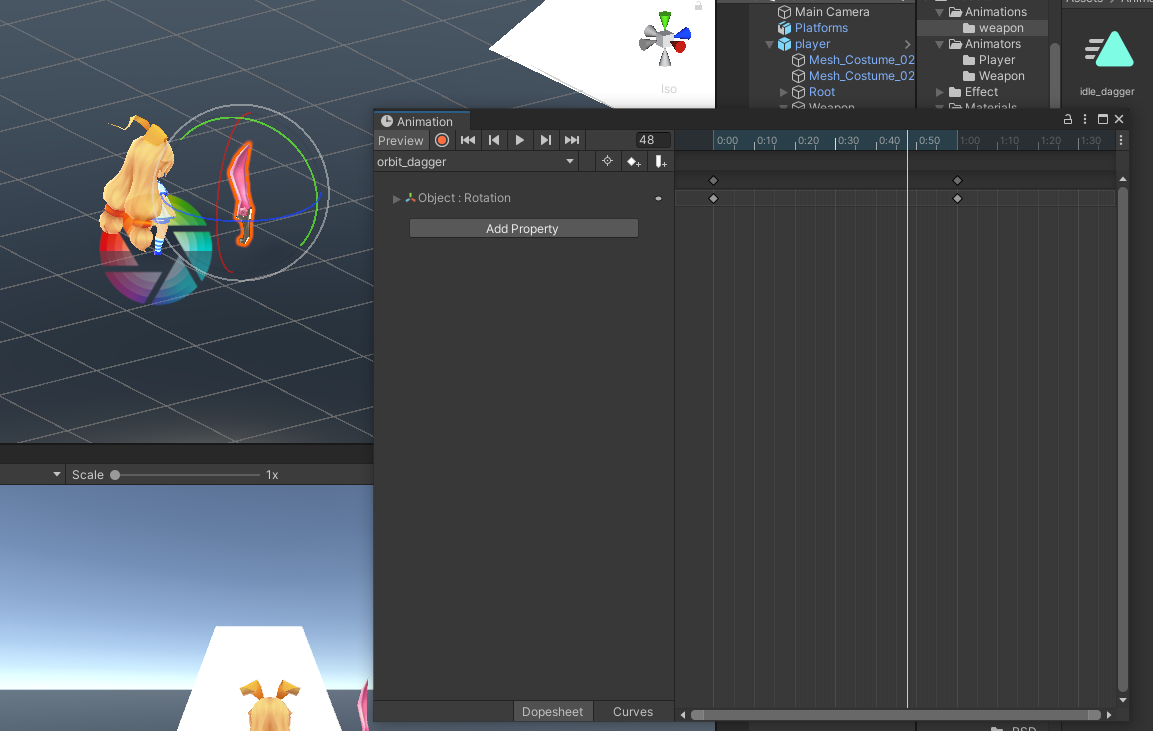This screenshot has width=1153, height=731.
Task: Toggle filter by selection icon
Action: (x=607, y=162)
